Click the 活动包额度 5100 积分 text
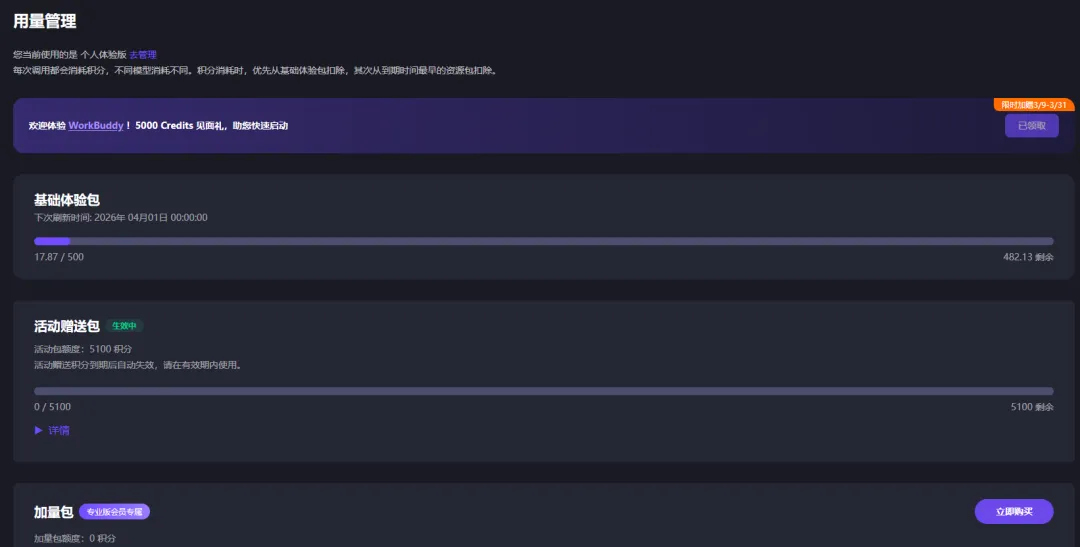The height and width of the screenshot is (547, 1080). 83,349
